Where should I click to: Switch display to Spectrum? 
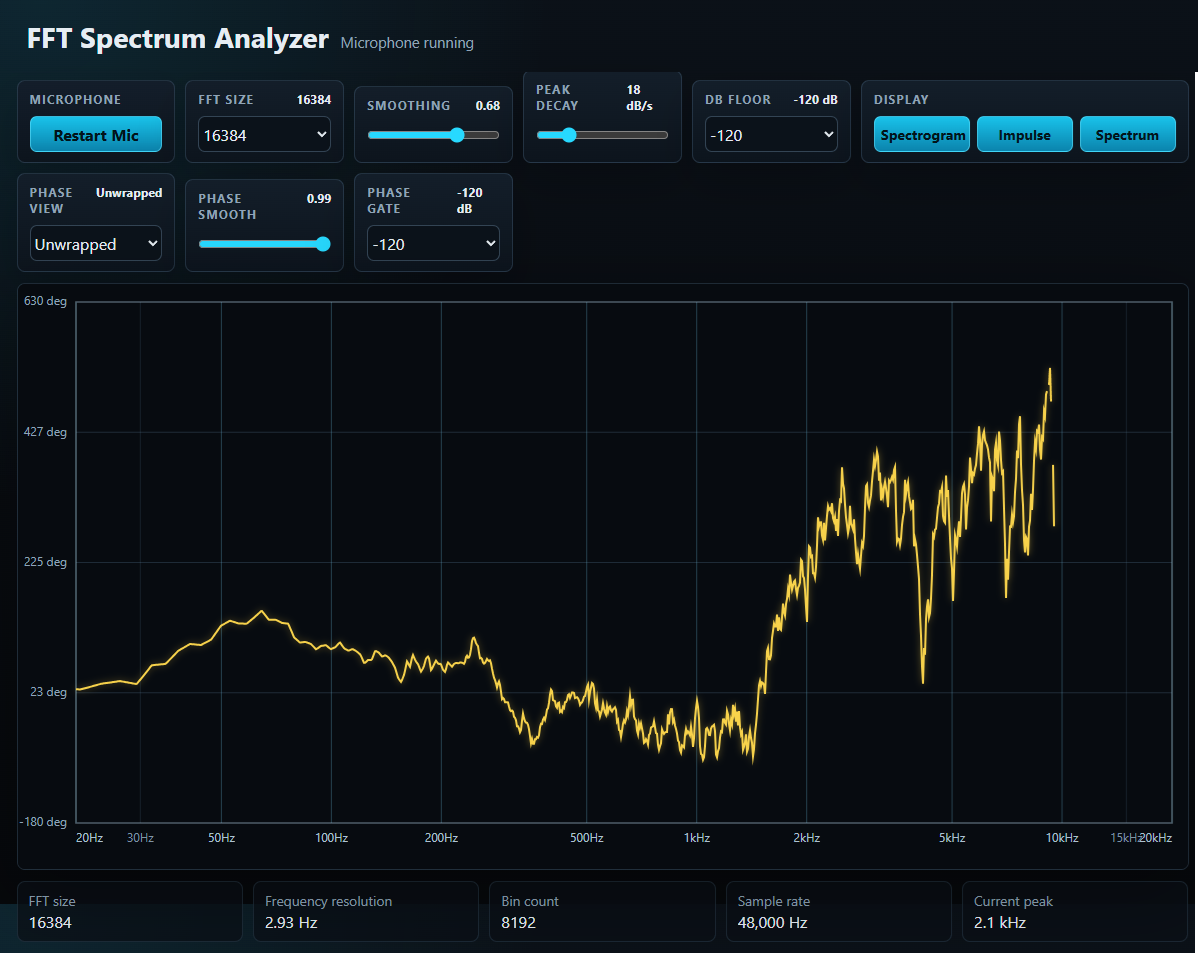tap(1127, 135)
